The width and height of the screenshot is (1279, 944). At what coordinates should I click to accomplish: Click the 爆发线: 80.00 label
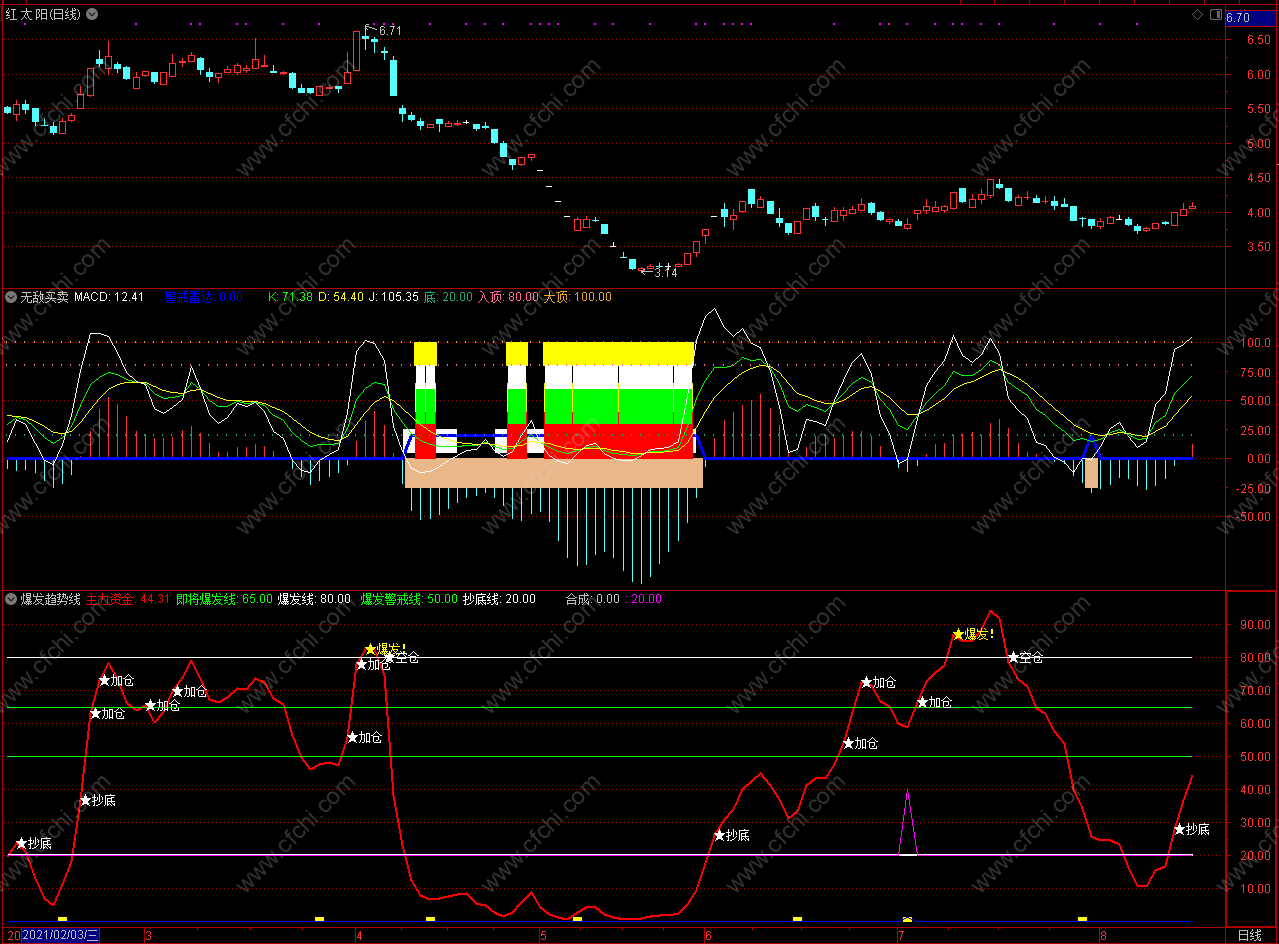pyautogui.click(x=314, y=600)
